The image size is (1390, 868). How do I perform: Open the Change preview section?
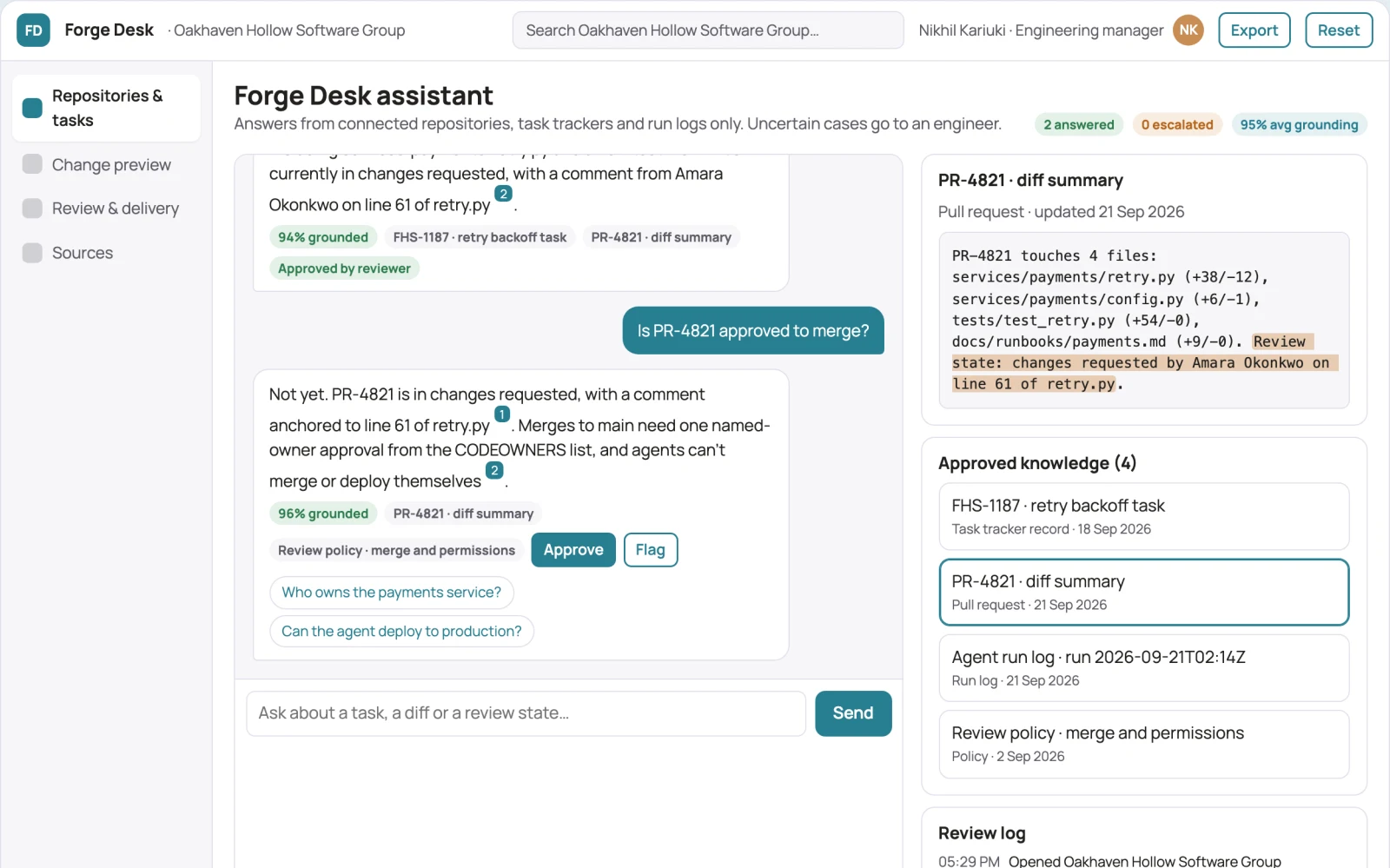click(106, 164)
